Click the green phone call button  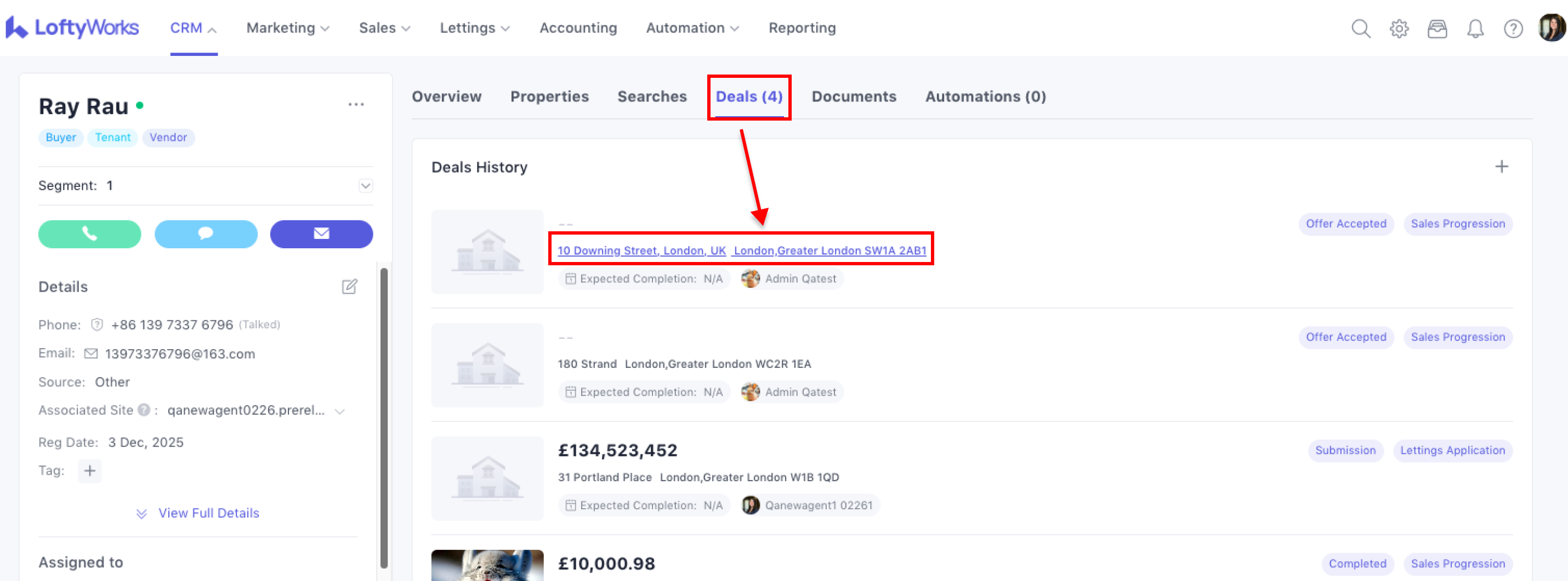(x=89, y=234)
